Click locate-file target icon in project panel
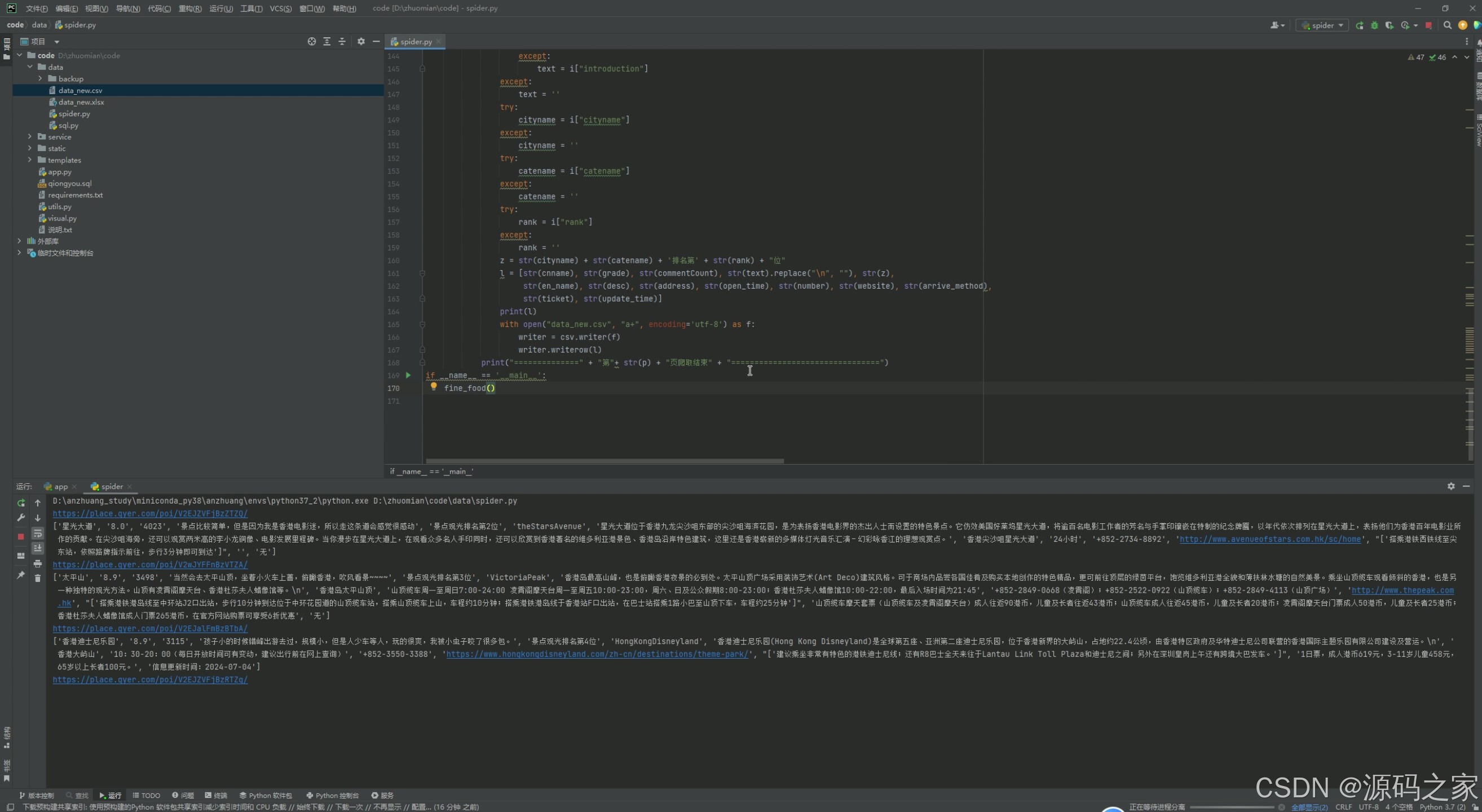The height and width of the screenshot is (812, 1482). coord(311,41)
